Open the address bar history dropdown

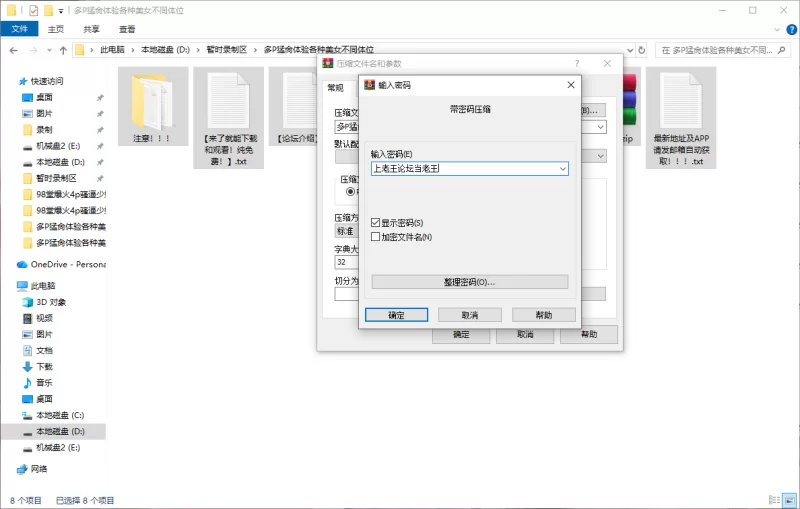click(x=630, y=50)
